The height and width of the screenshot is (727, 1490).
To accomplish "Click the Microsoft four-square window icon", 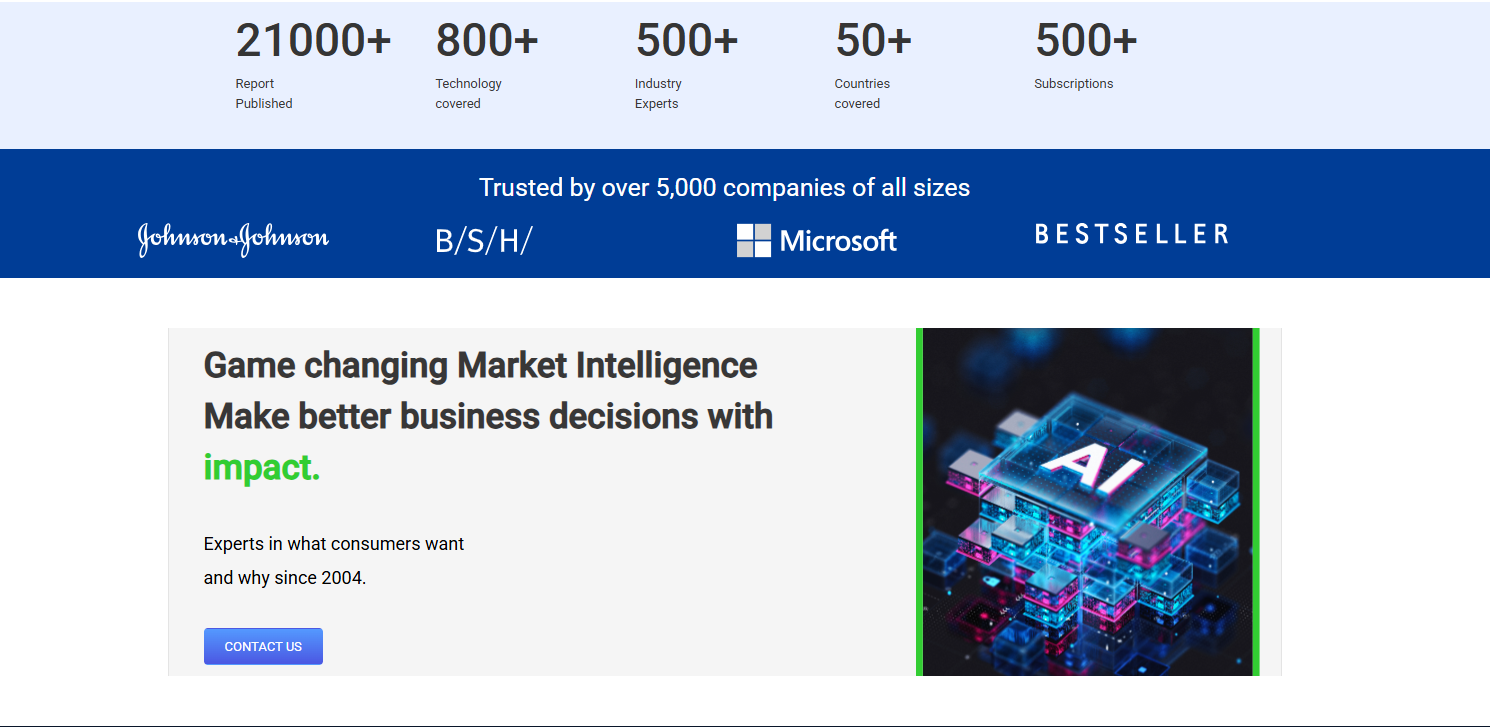I will tap(754, 240).
